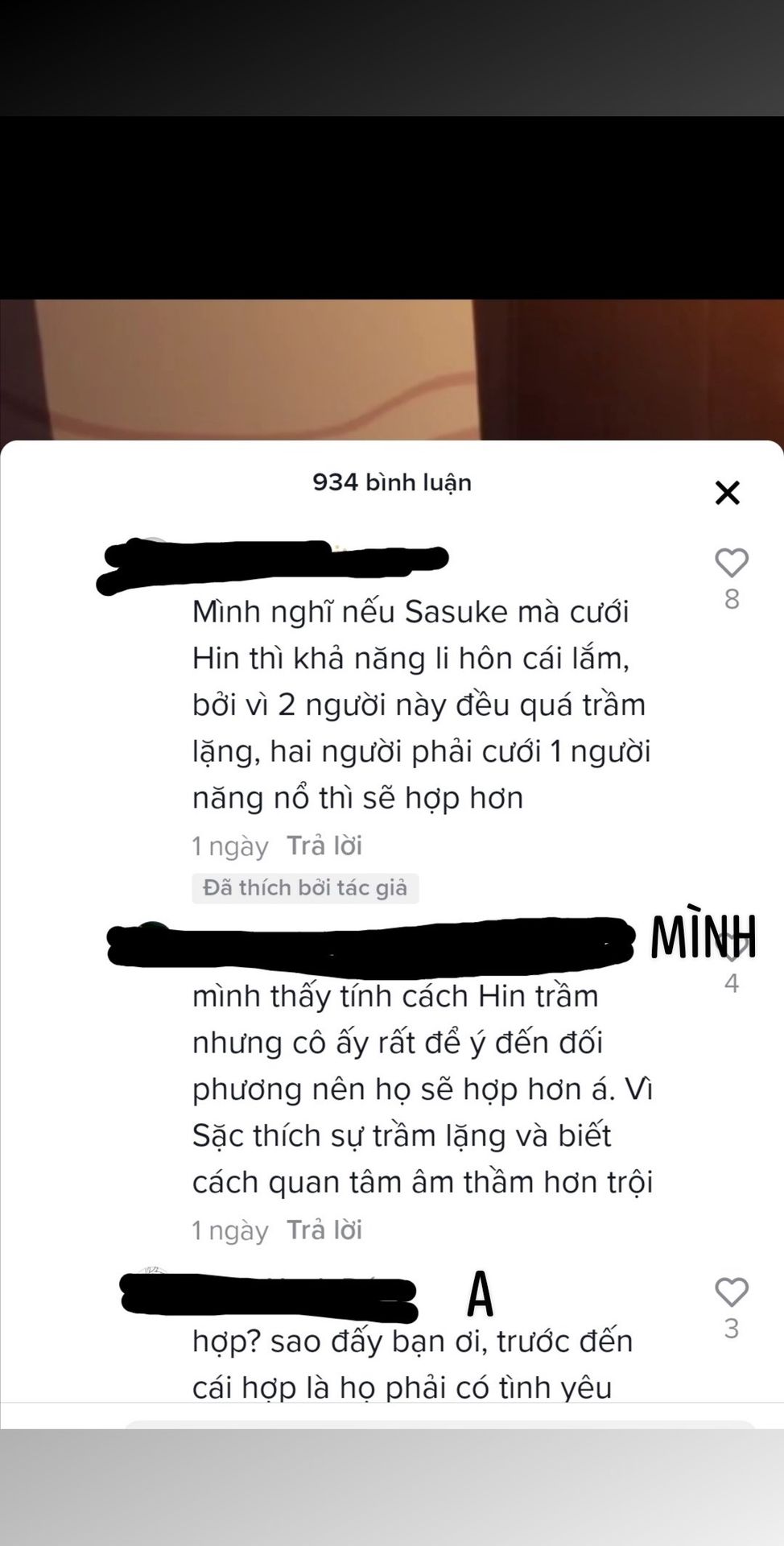Select the comment starting 'Mình nghĩ nếu Sasuke'
This screenshot has width=784, height=1546.
click(422, 705)
